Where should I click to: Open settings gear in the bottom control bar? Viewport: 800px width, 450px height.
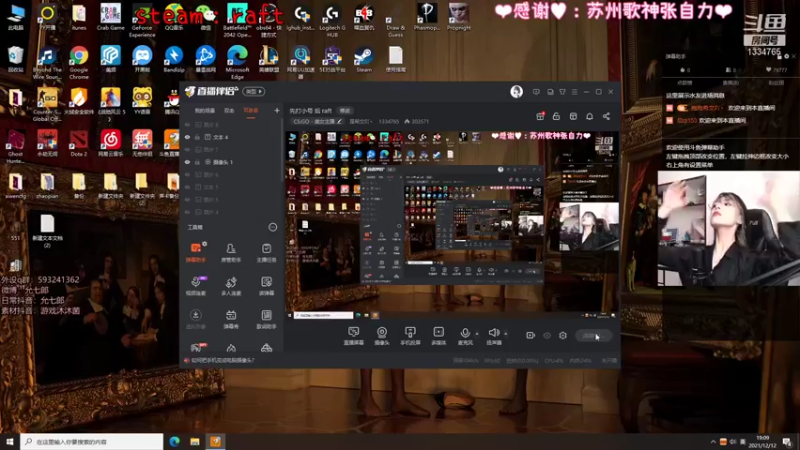coord(563,335)
